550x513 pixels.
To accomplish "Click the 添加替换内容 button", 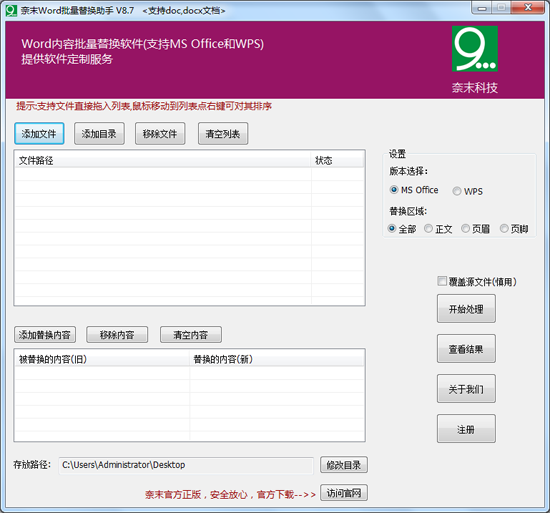I will pyautogui.click(x=45, y=335).
